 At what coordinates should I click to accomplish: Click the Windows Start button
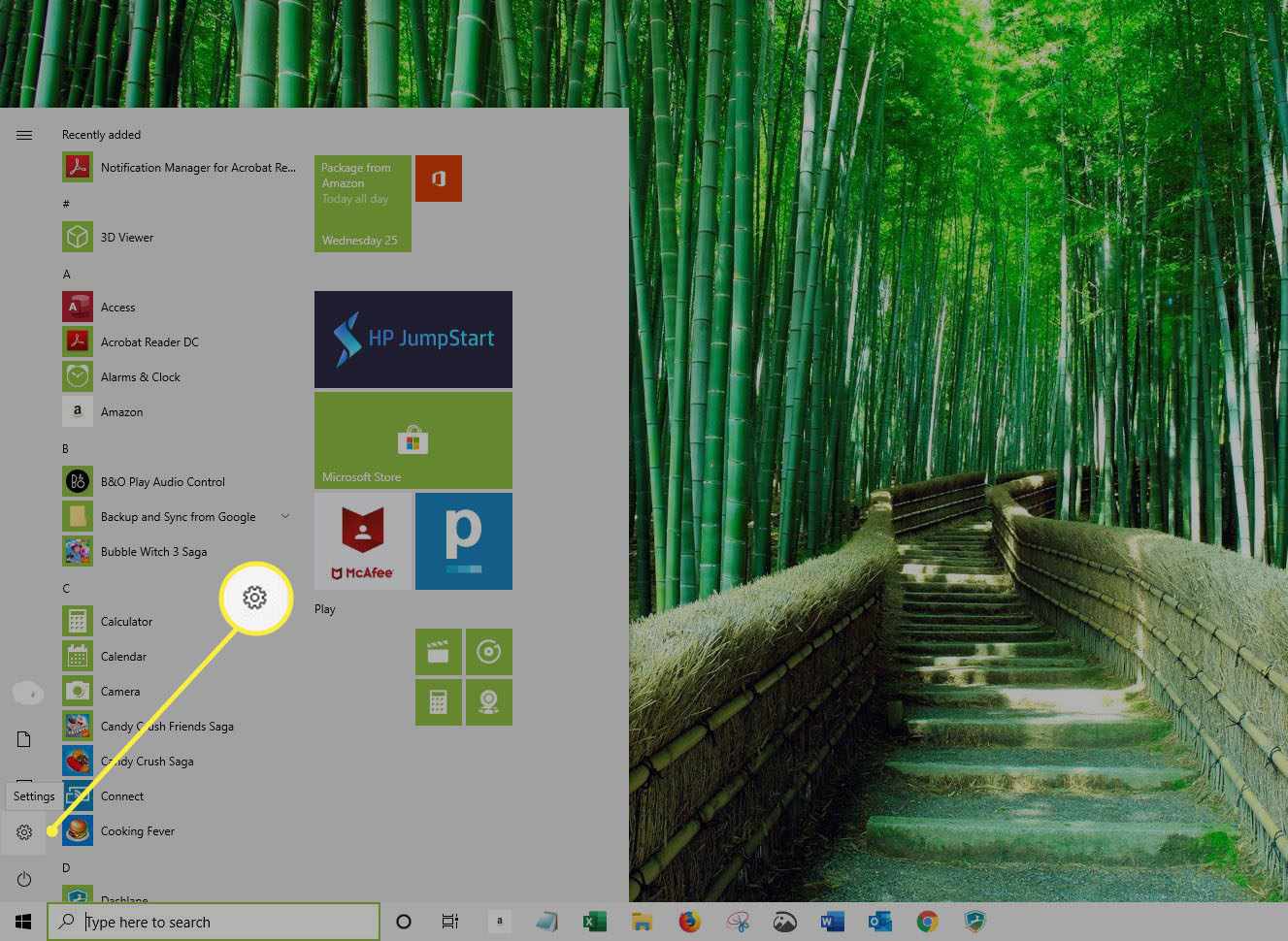tap(23, 922)
